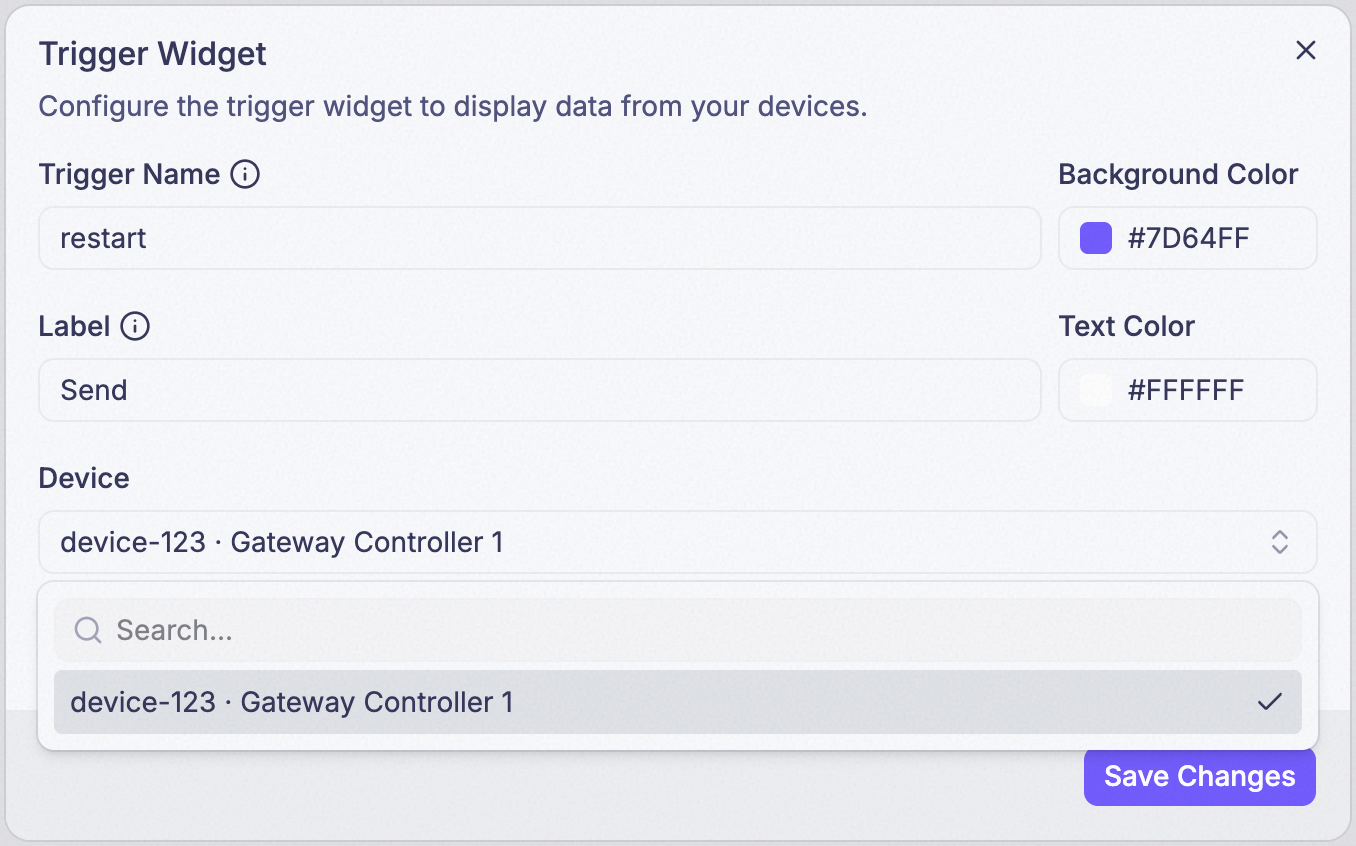Click the Background Color label

point(1178,174)
